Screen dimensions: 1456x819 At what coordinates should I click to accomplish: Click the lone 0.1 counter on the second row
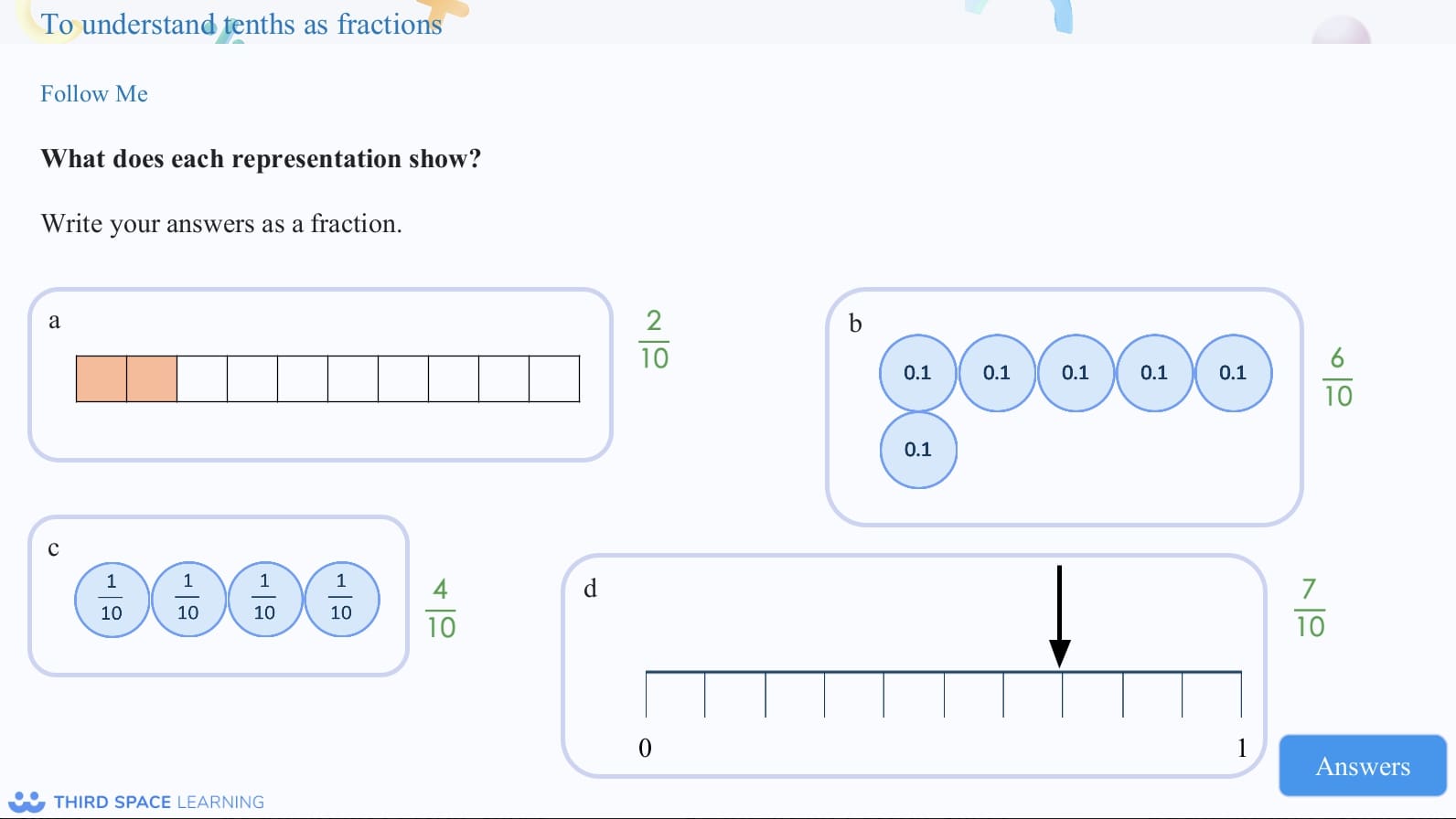coord(917,449)
